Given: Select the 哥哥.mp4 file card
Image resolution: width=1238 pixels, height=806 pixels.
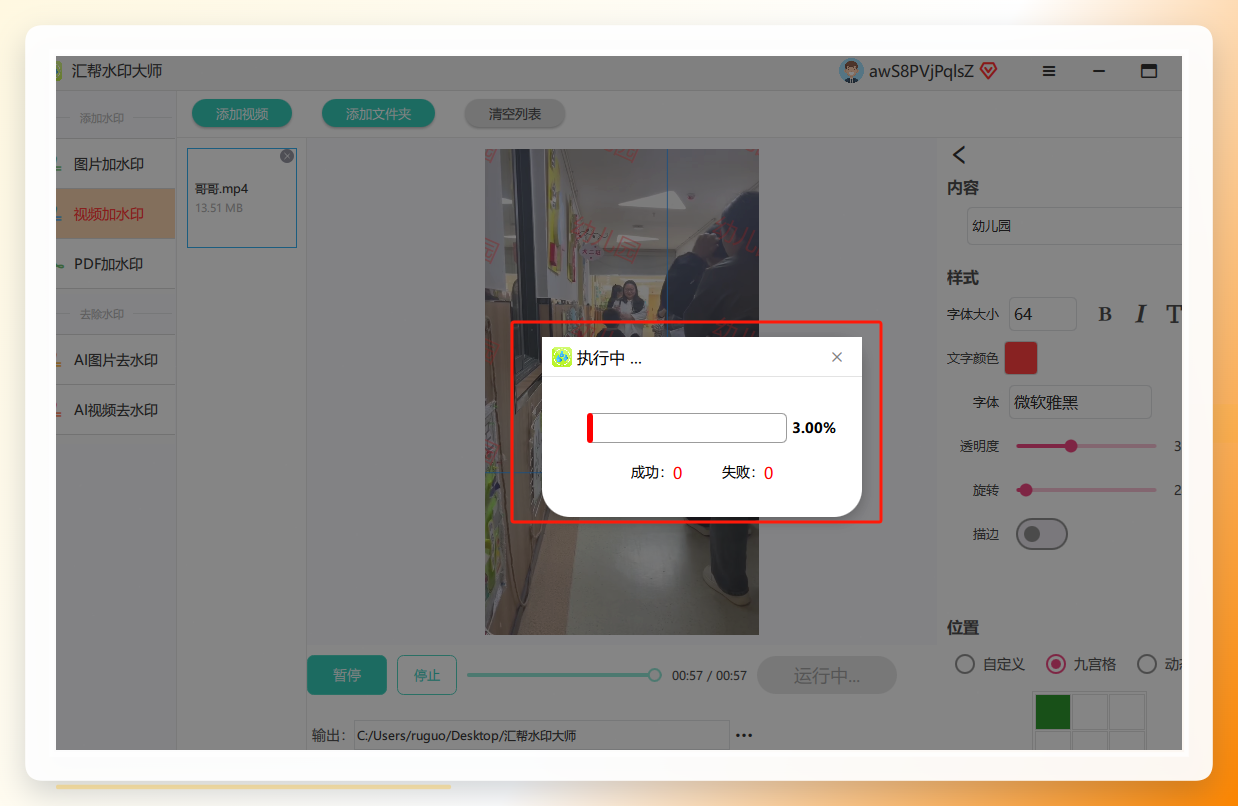Looking at the screenshot, I should [242, 198].
